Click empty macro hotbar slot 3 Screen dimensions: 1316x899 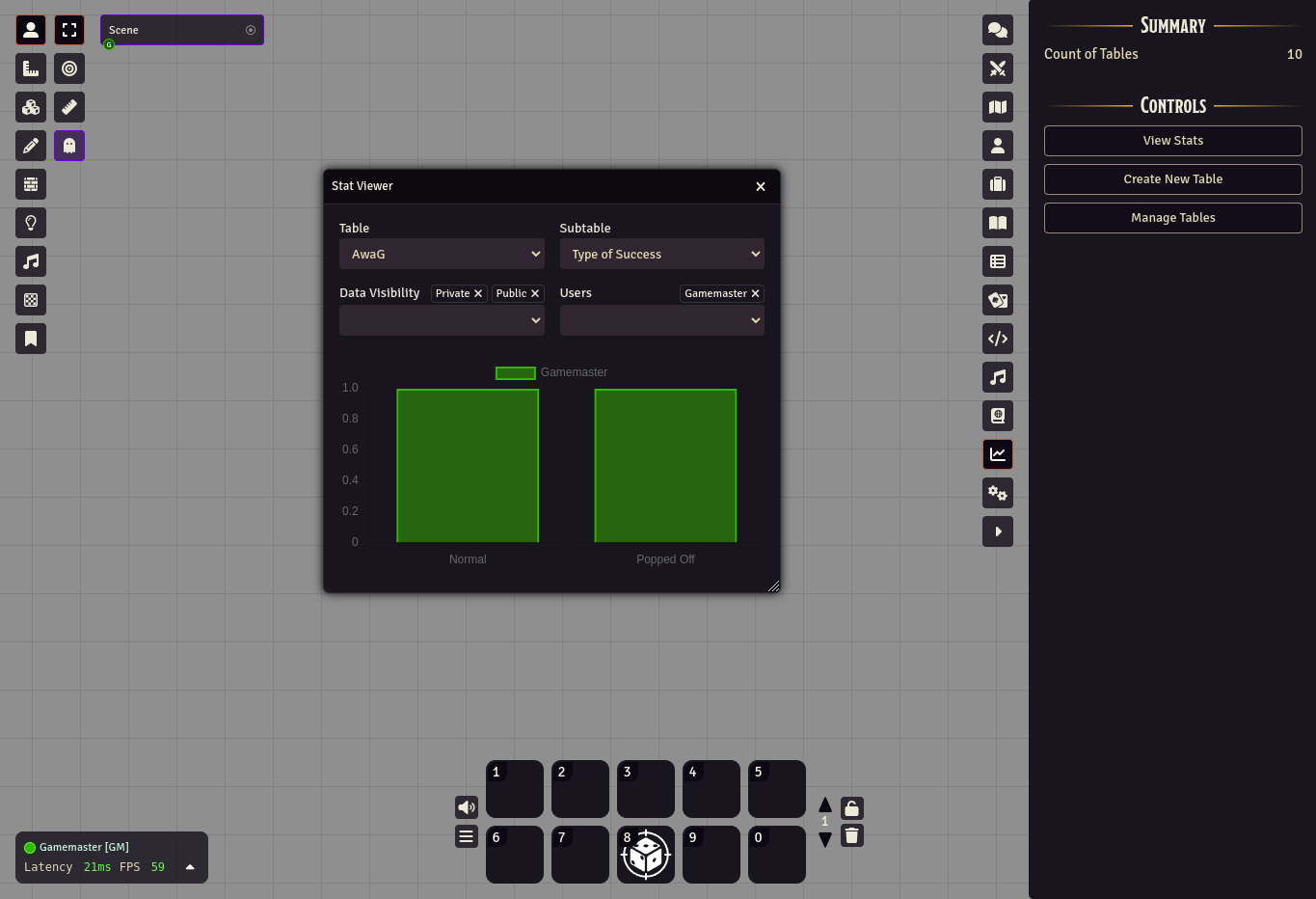tap(646, 789)
